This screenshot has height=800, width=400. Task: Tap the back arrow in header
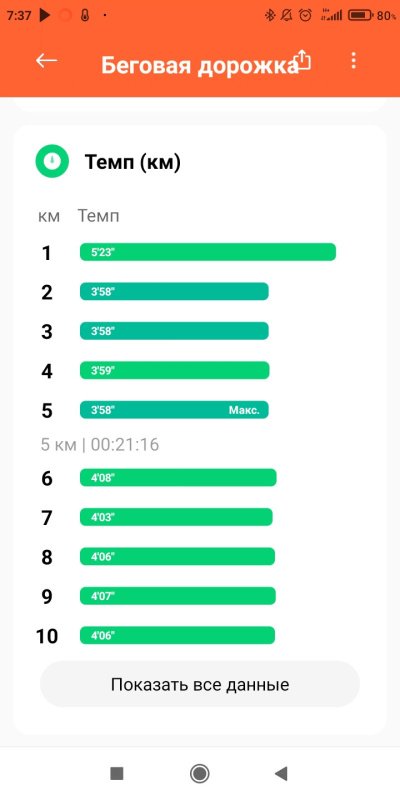coord(46,61)
